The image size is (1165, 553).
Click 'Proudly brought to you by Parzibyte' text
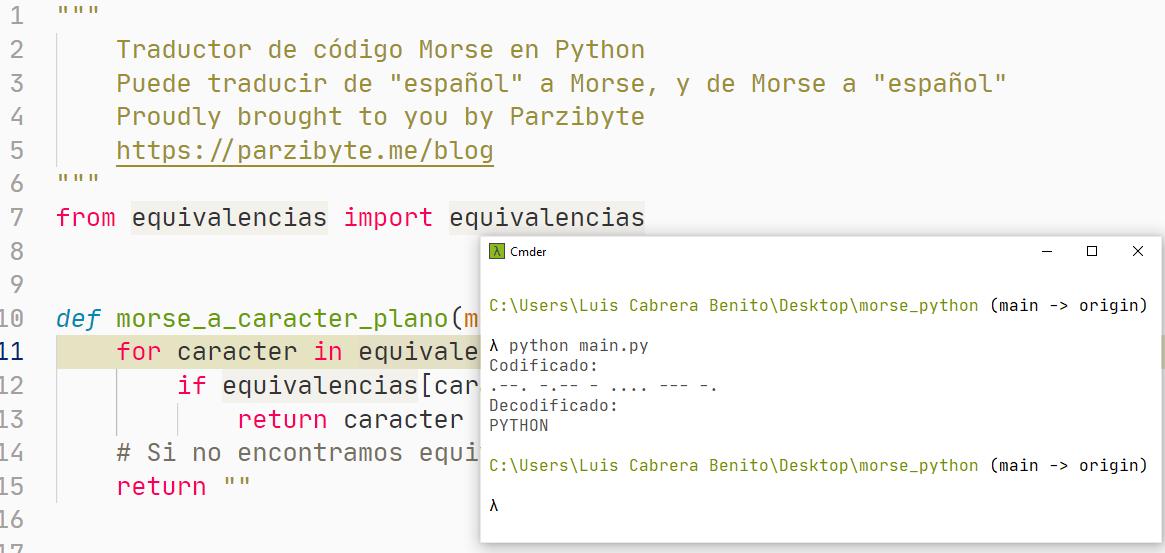tap(380, 117)
